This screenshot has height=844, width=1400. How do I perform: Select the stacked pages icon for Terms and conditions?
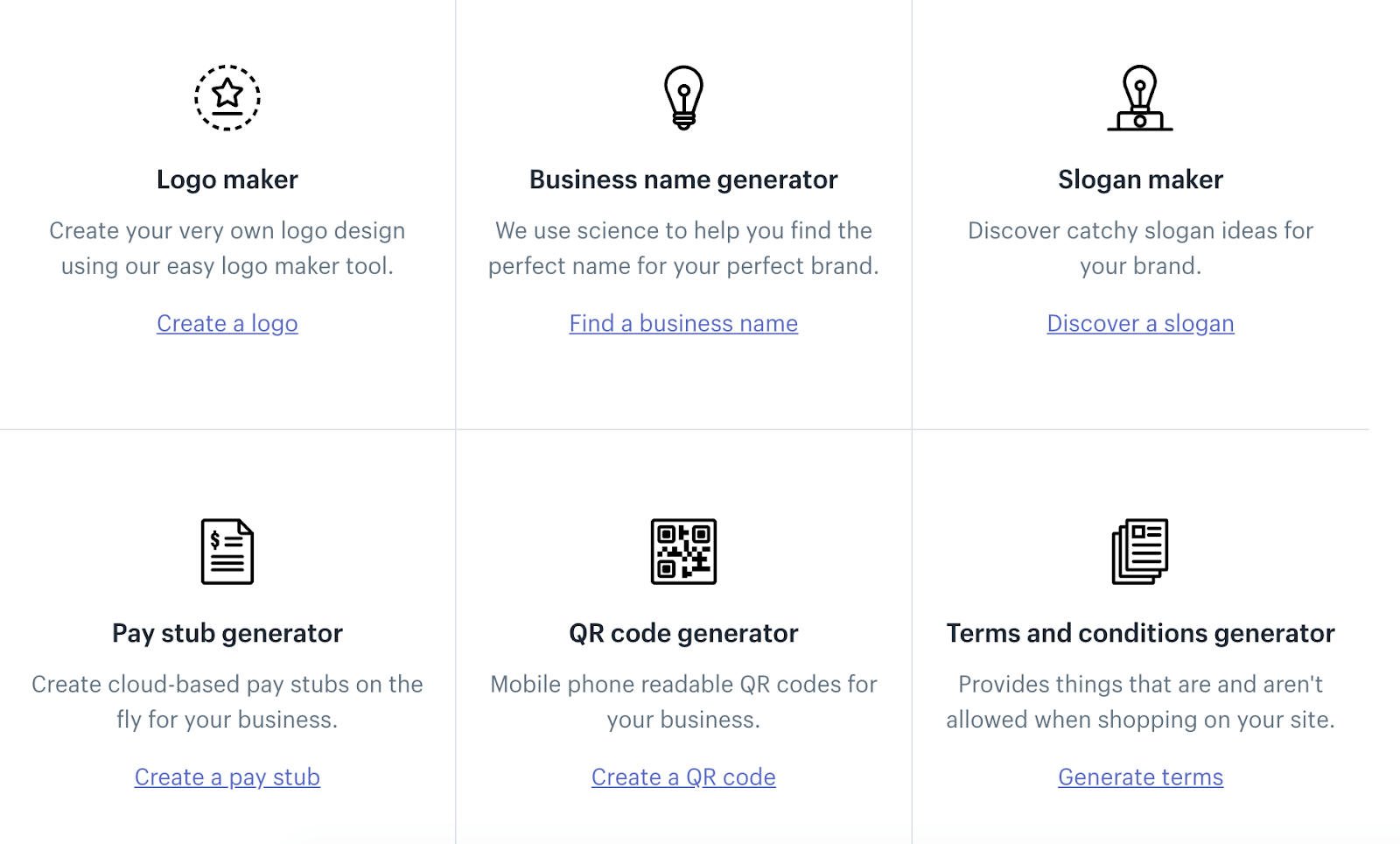[1139, 552]
